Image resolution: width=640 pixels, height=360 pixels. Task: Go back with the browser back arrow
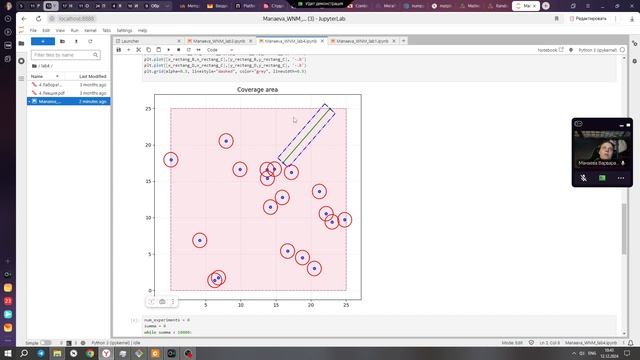pos(24,19)
